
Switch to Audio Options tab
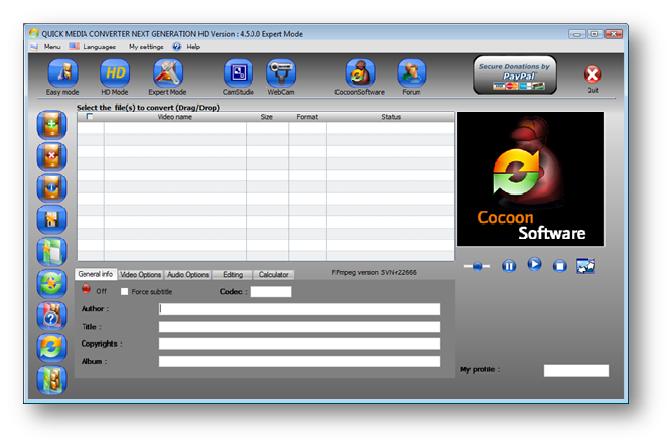point(188,275)
